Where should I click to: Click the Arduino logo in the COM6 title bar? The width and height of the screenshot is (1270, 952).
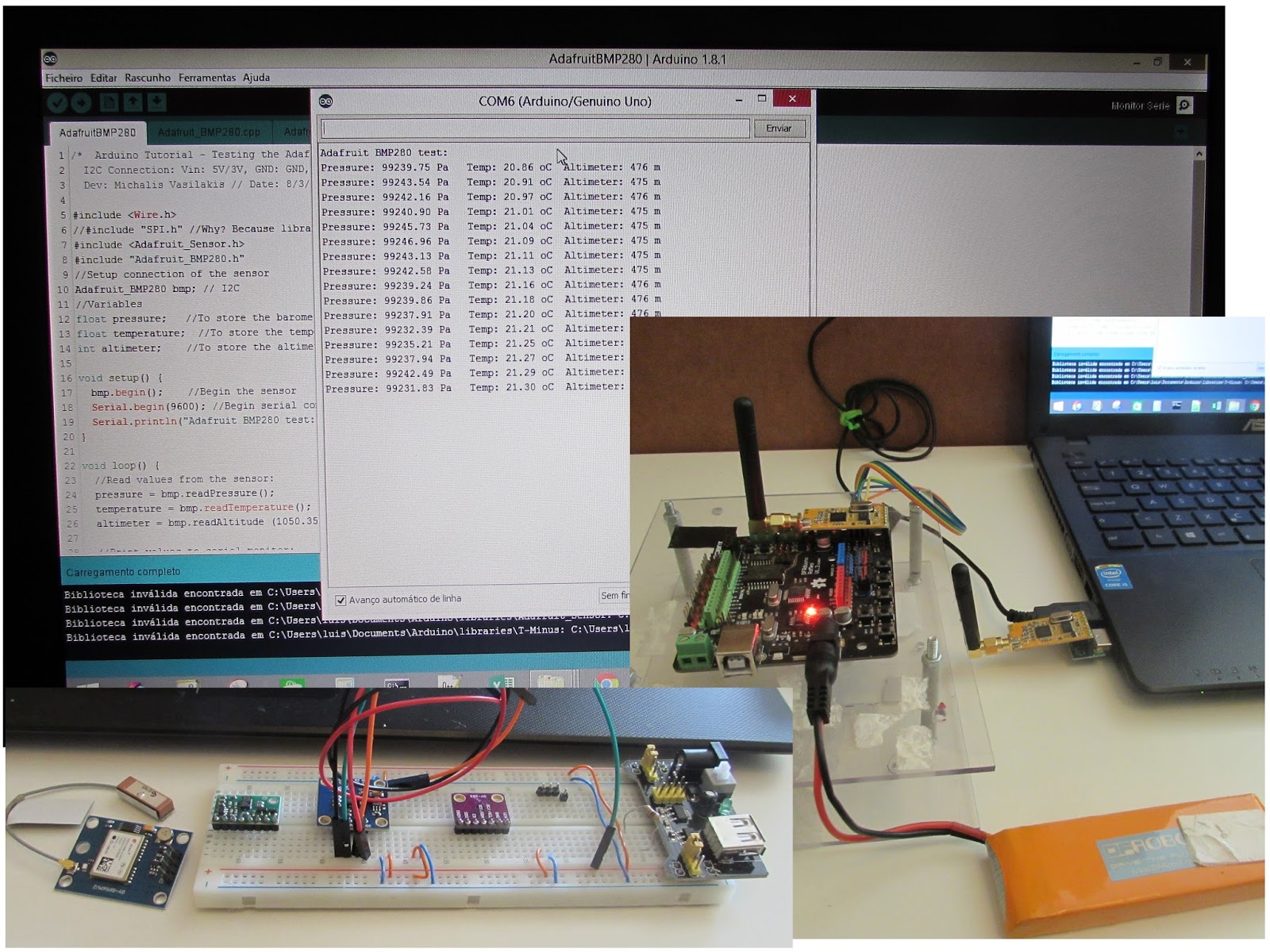(325, 101)
